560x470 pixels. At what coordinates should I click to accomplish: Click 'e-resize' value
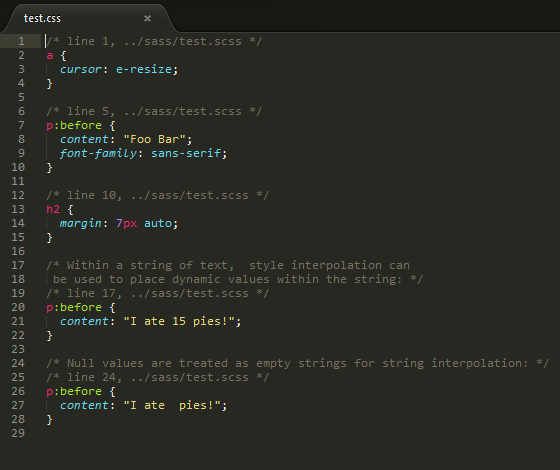tap(144, 69)
